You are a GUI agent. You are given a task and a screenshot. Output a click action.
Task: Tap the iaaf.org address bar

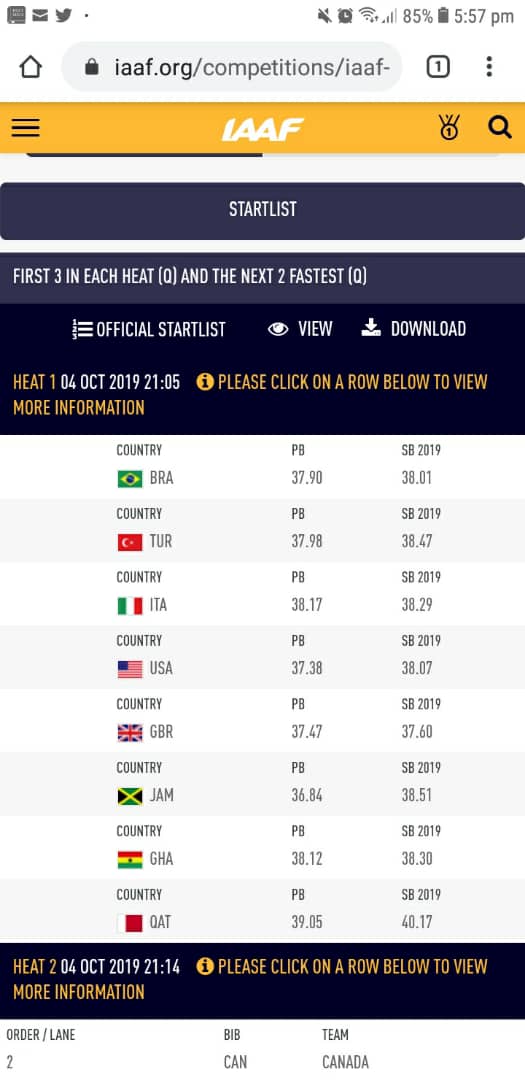click(x=232, y=67)
